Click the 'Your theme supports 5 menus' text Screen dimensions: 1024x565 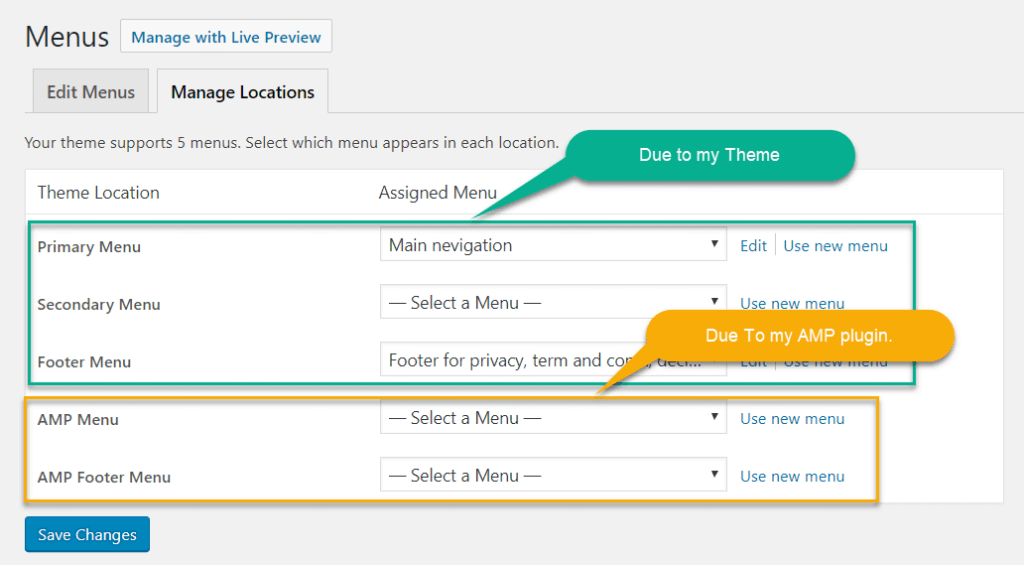[291, 142]
